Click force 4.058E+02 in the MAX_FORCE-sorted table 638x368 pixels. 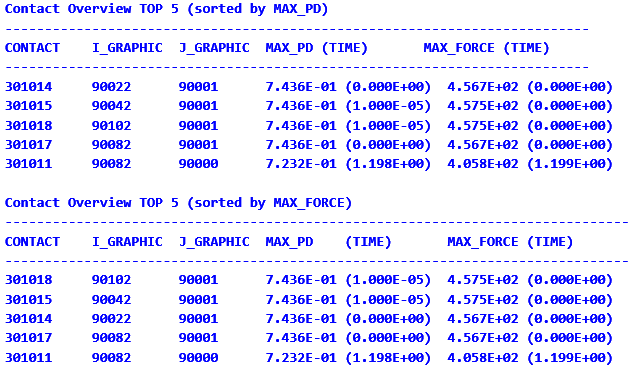[x=483, y=357]
